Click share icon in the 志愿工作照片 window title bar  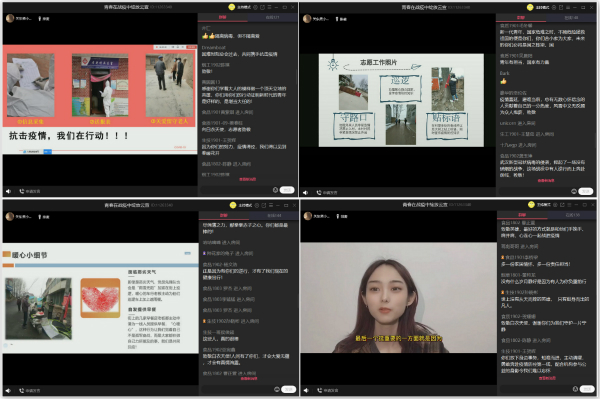point(561,7)
